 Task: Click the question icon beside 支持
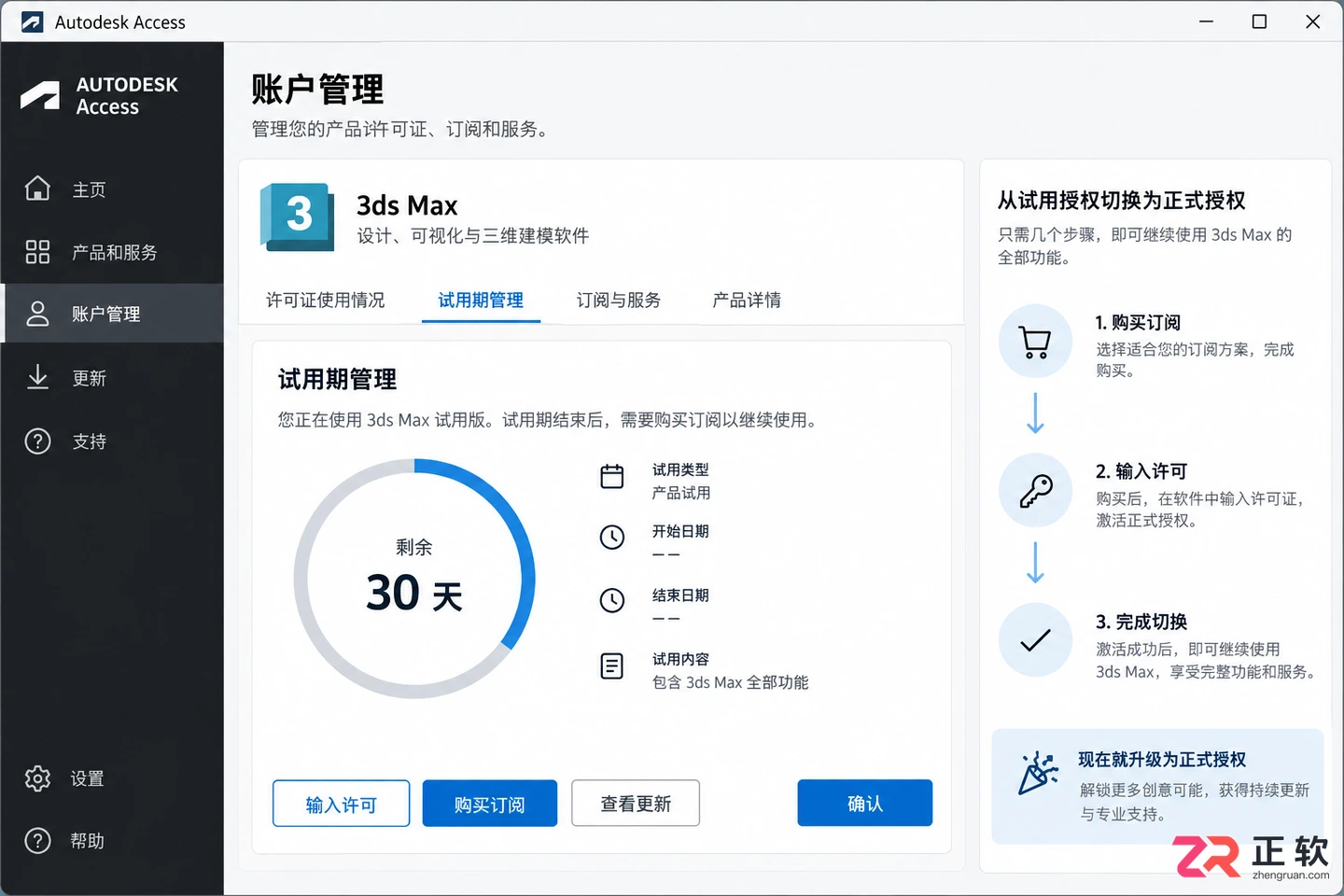[37, 441]
